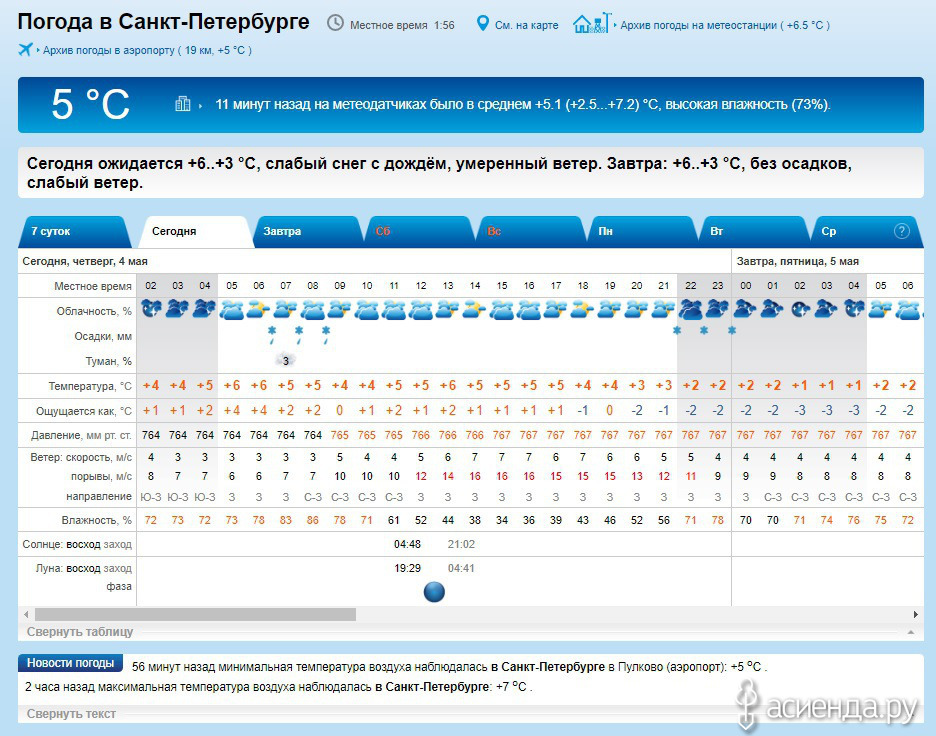Click the cloudiness icon for hour 02 today
The width and height of the screenshot is (936, 736).
(x=151, y=309)
